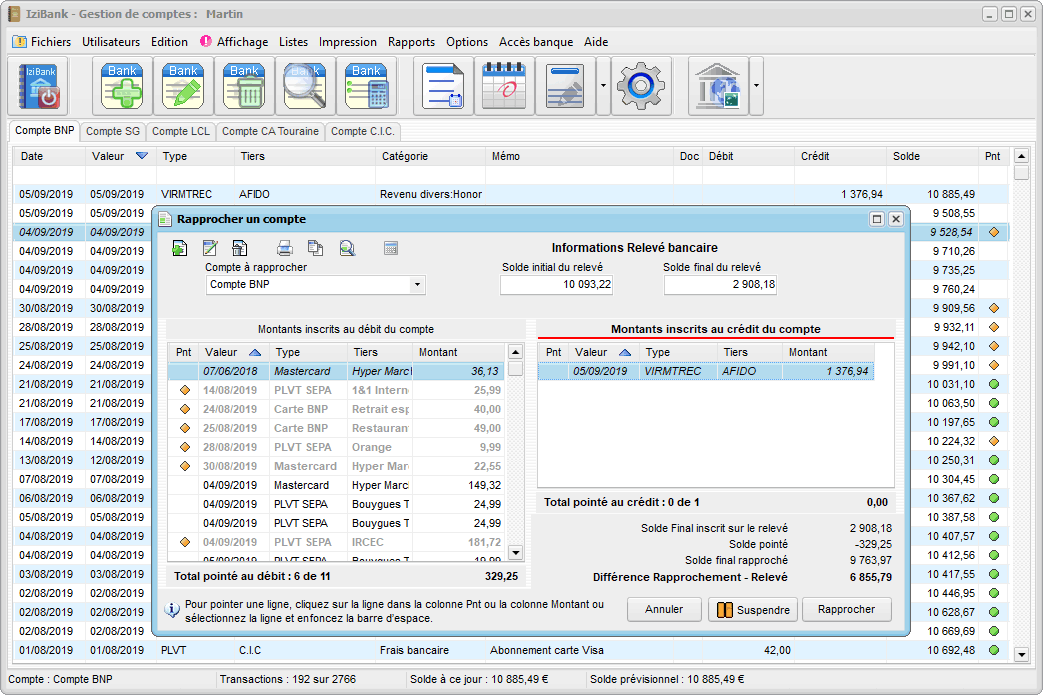Open the Rapports menu
This screenshot has width=1043, height=695.
tap(411, 42)
